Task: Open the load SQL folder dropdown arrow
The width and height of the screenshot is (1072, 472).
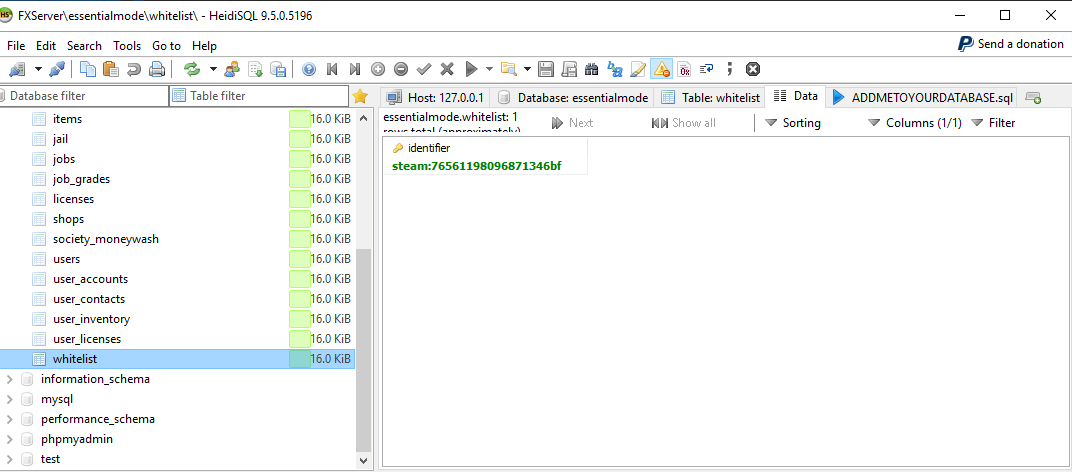Action: pyautogui.click(x=527, y=69)
